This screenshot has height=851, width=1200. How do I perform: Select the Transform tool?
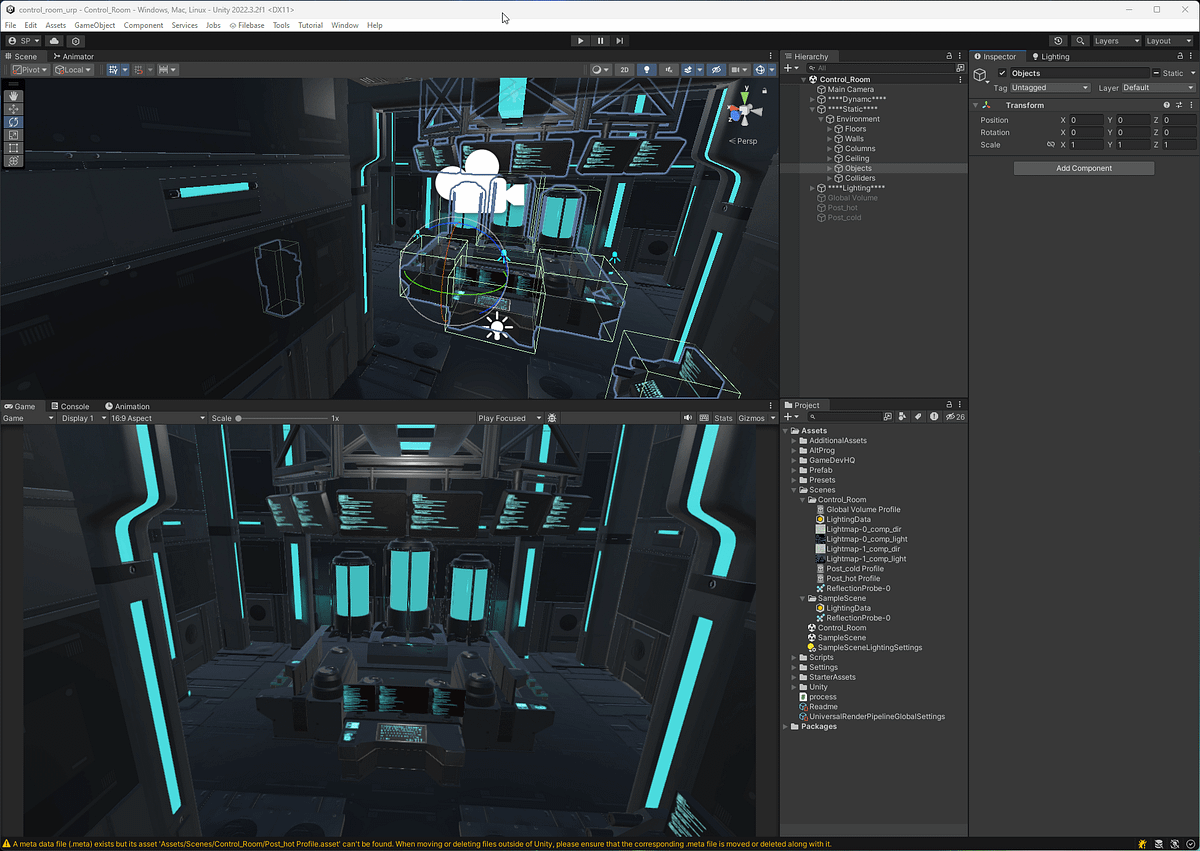(13, 161)
